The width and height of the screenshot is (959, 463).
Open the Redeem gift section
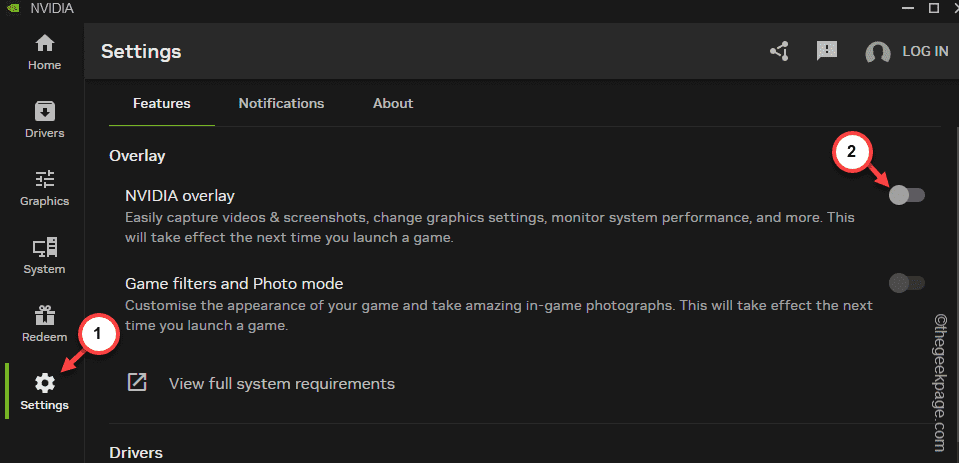click(44, 324)
